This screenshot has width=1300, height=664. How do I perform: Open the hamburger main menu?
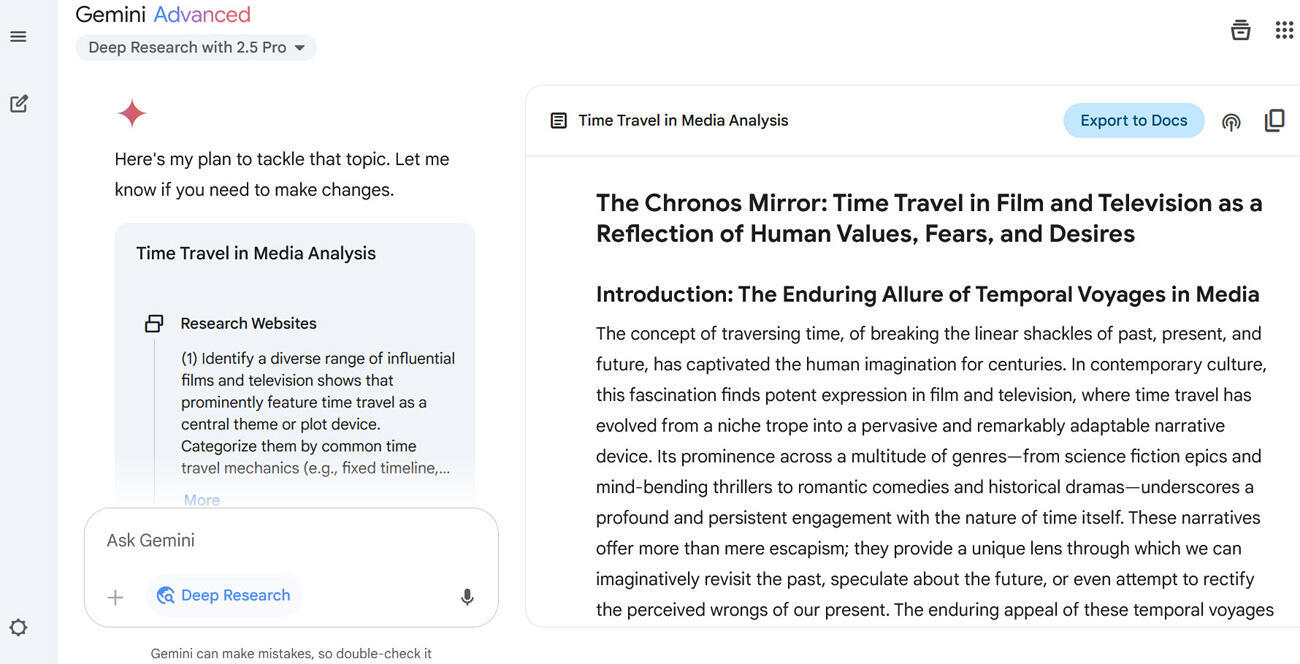(18, 37)
